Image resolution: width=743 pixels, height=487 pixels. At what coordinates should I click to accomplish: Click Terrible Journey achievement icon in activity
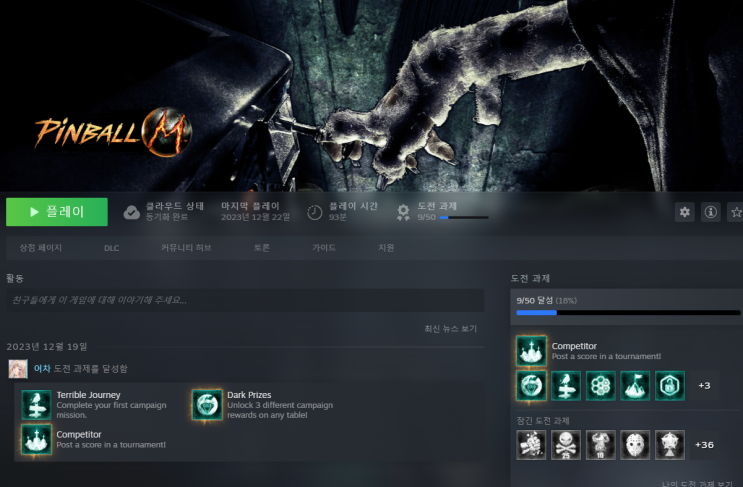pos(36,405)
